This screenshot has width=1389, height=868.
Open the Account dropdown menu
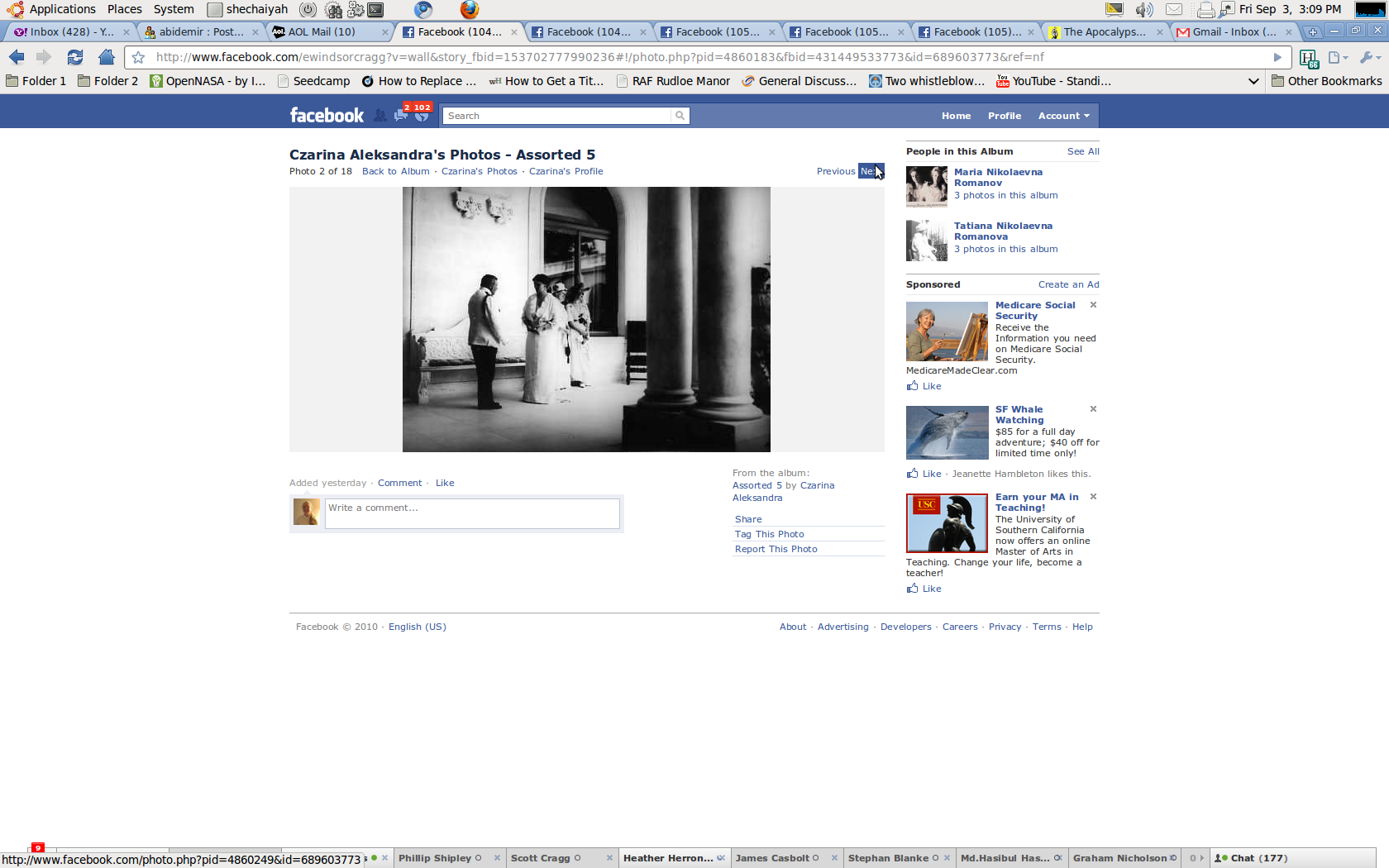(1063, 116)
